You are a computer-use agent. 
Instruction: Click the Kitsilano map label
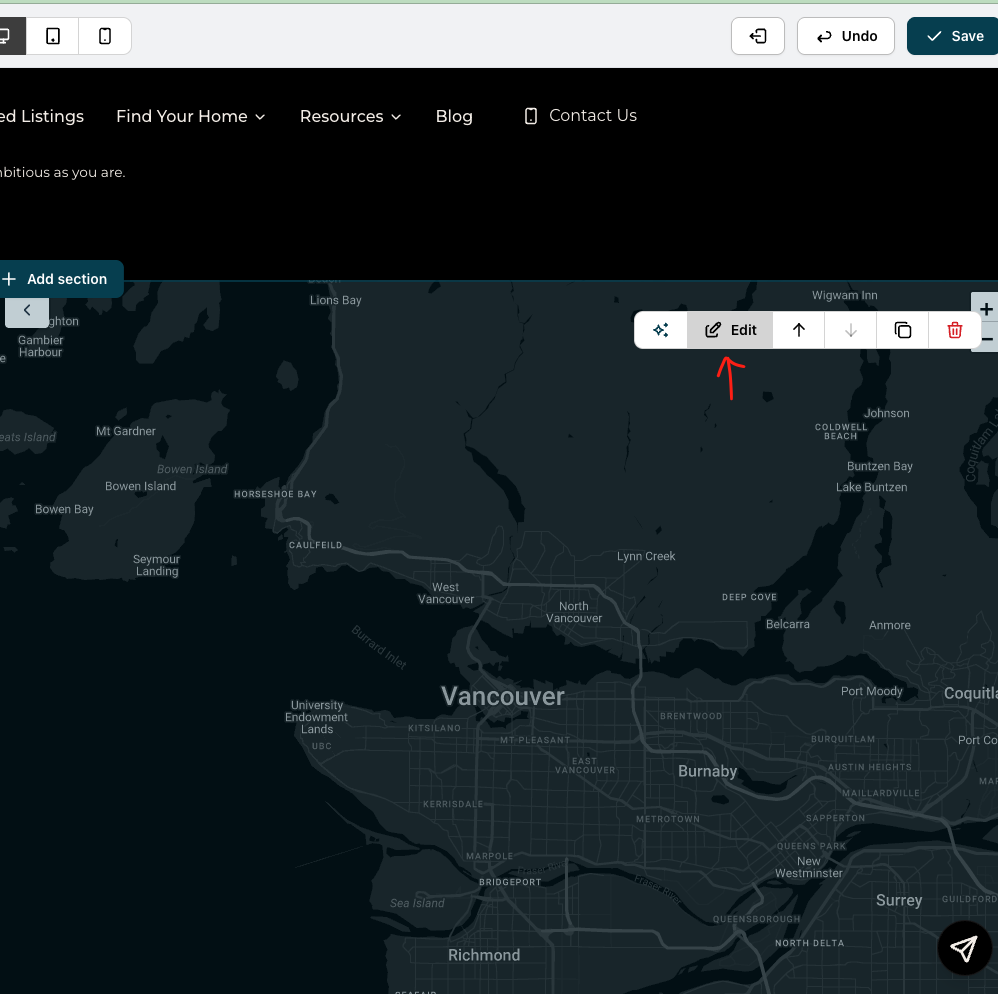[x=434, y=728]
